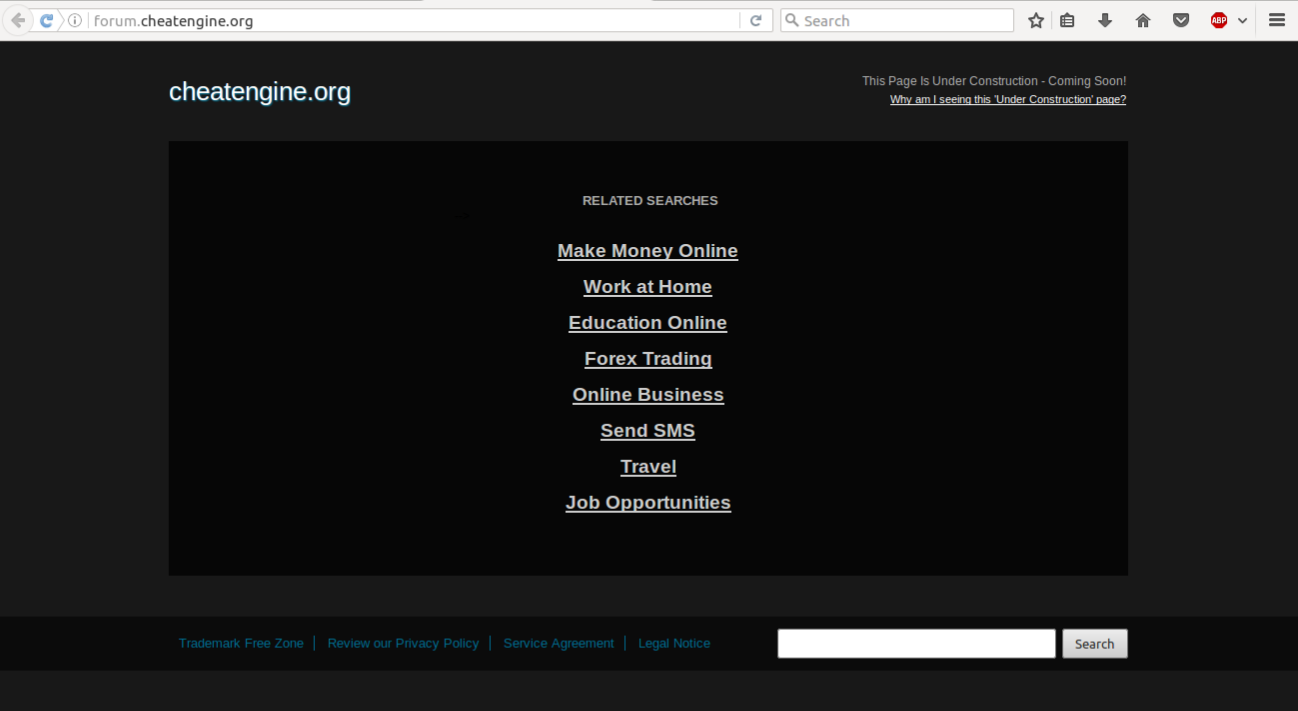Click the footer search text box

tap(917, 644)
